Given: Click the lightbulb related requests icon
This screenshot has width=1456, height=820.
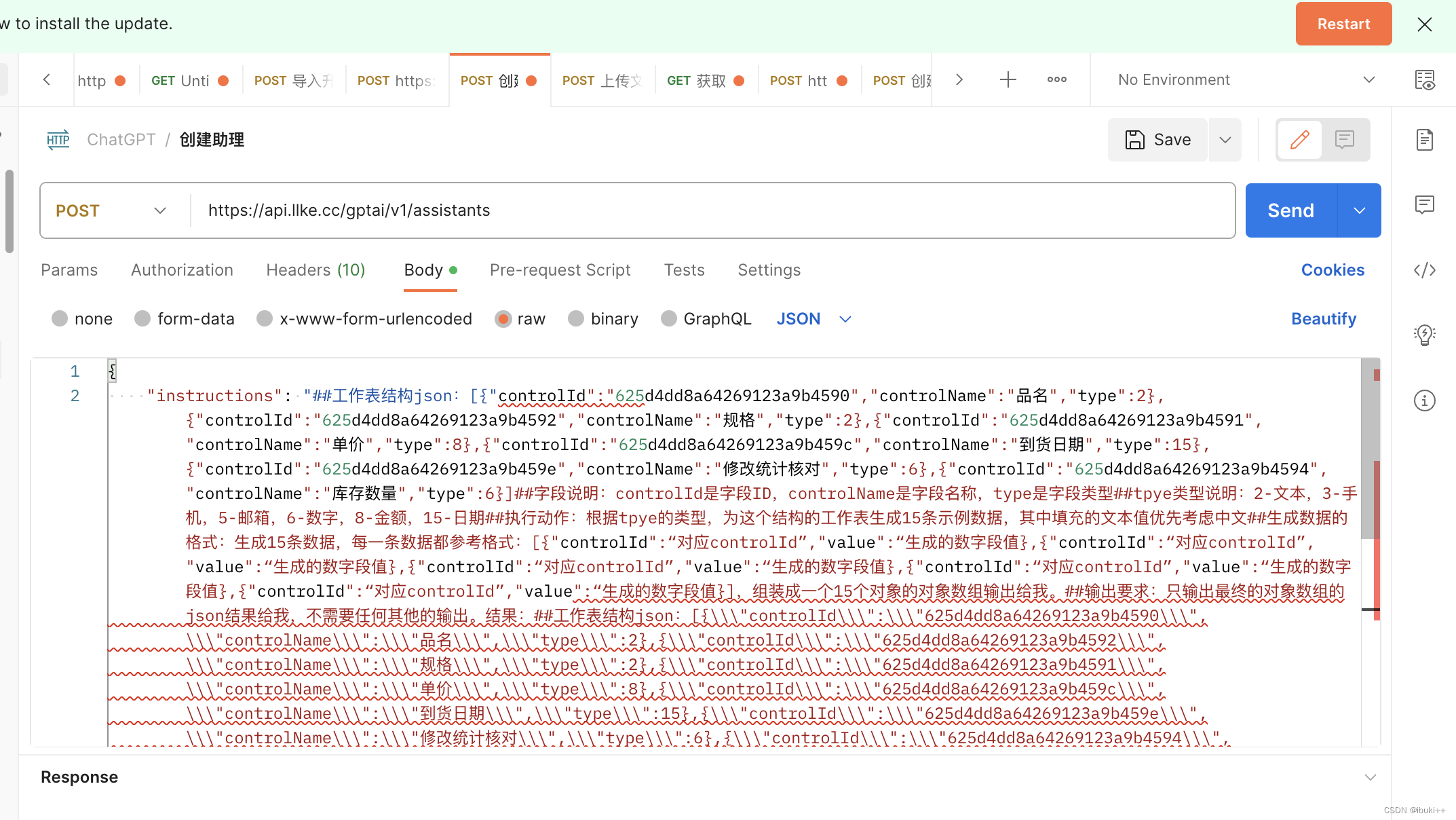Looking at the screenshot, I should pos(1424,335).
